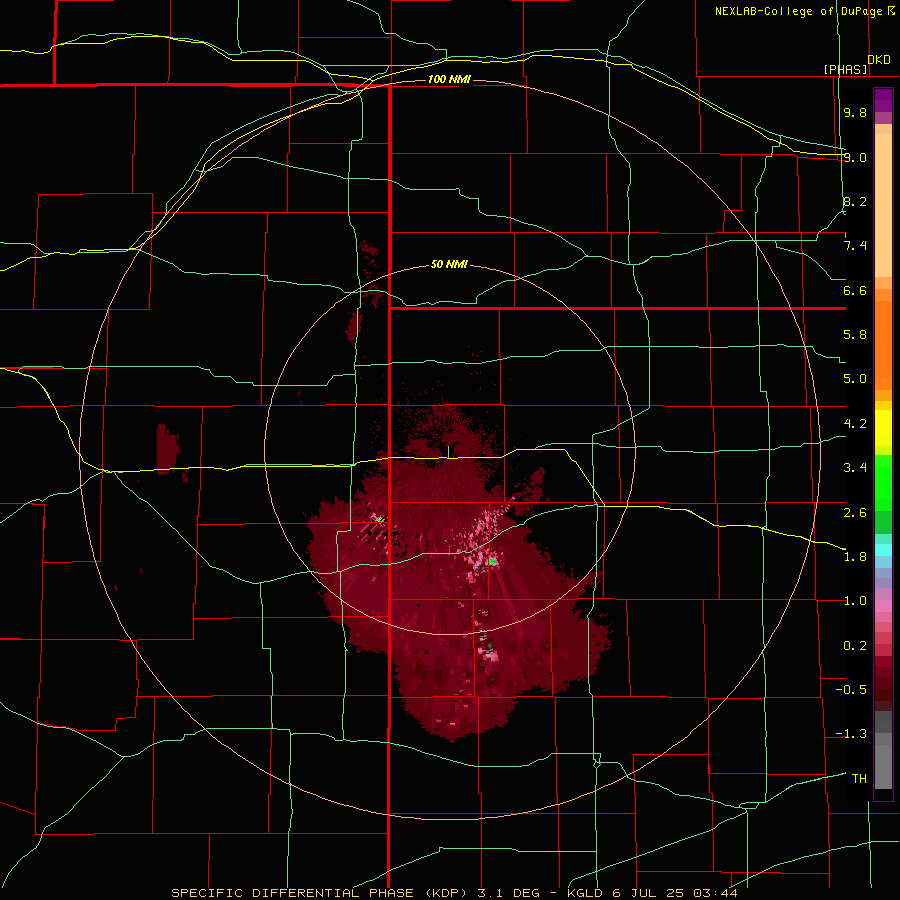Click the TH threshold label
Screen dimensions: 900x900
tap(859, 779)
